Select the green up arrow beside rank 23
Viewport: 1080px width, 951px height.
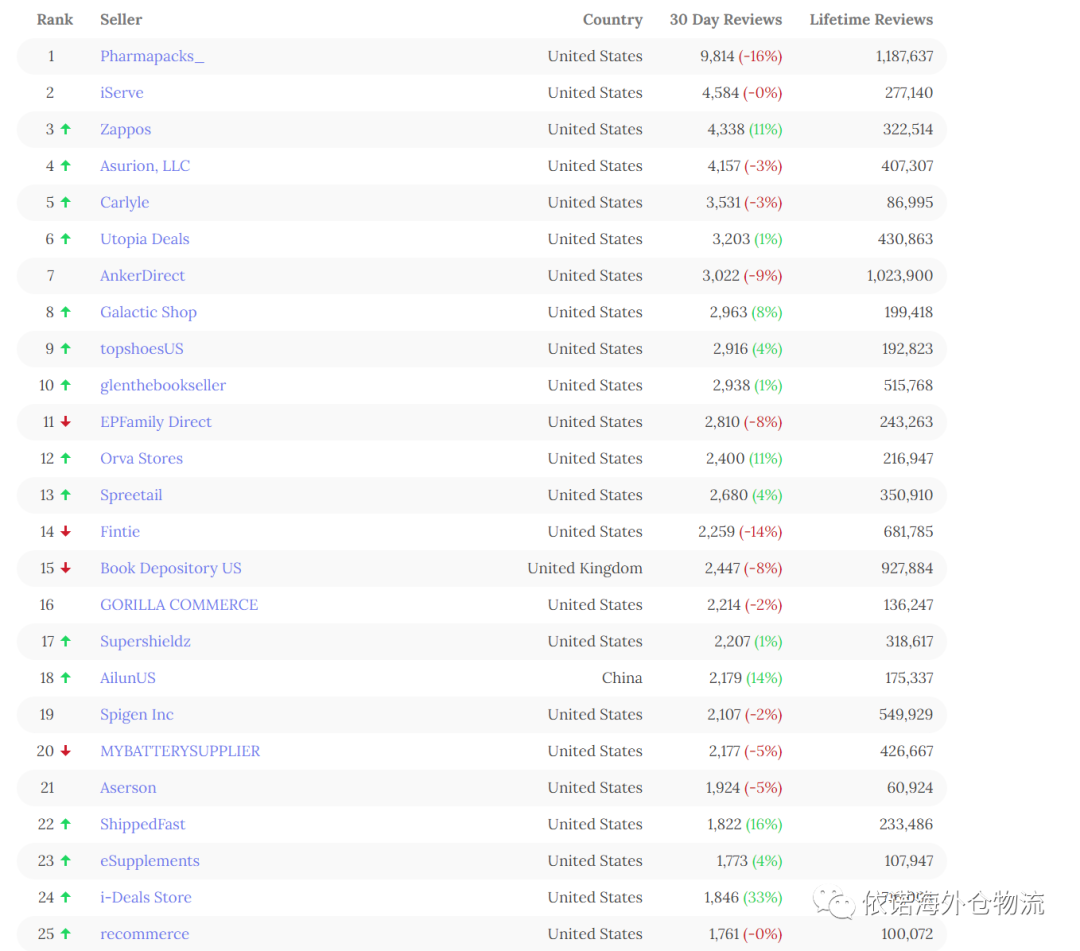point(66,859)
